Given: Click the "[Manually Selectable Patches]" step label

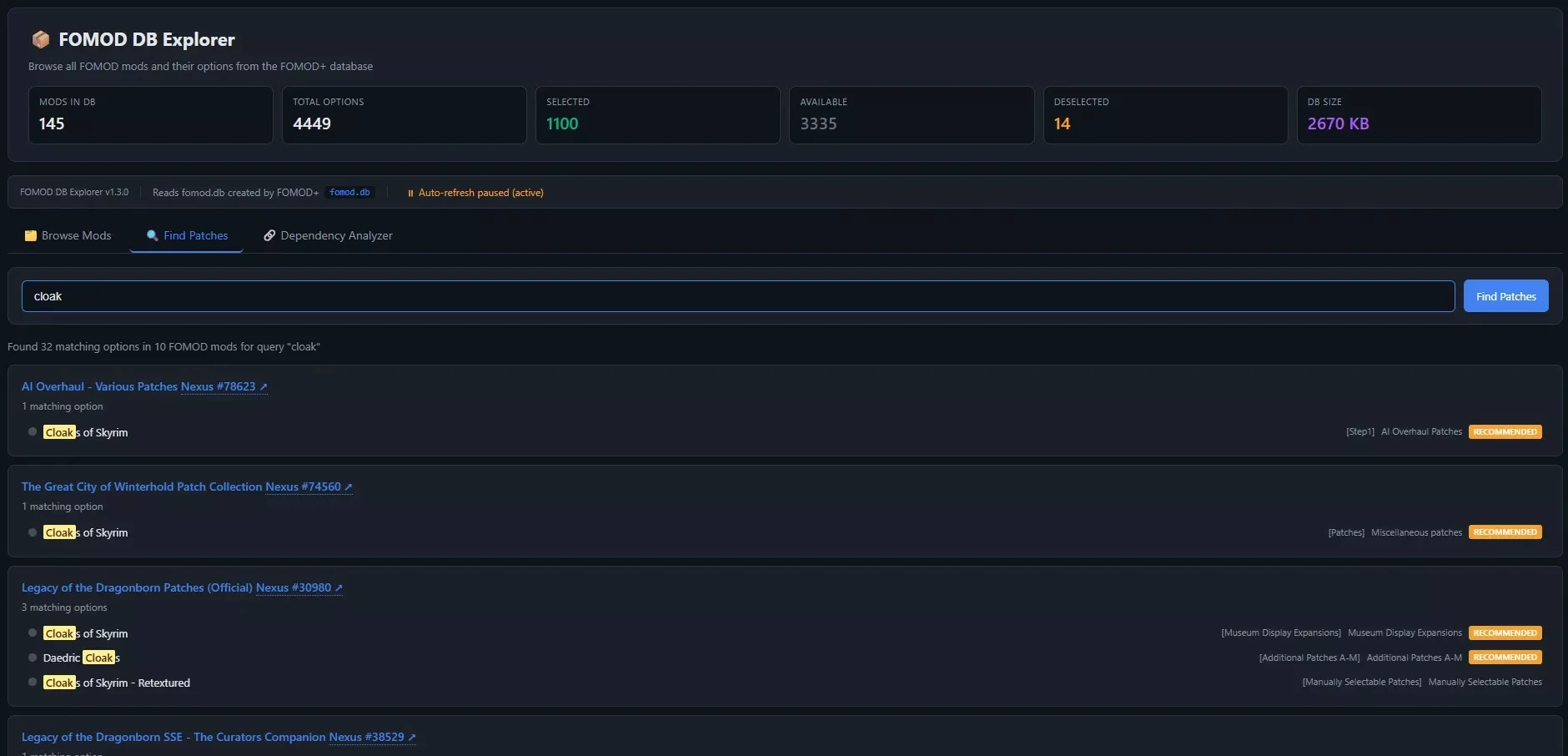Looking at the screenshot, I should pyautogui.click(x=1362, y=683).
